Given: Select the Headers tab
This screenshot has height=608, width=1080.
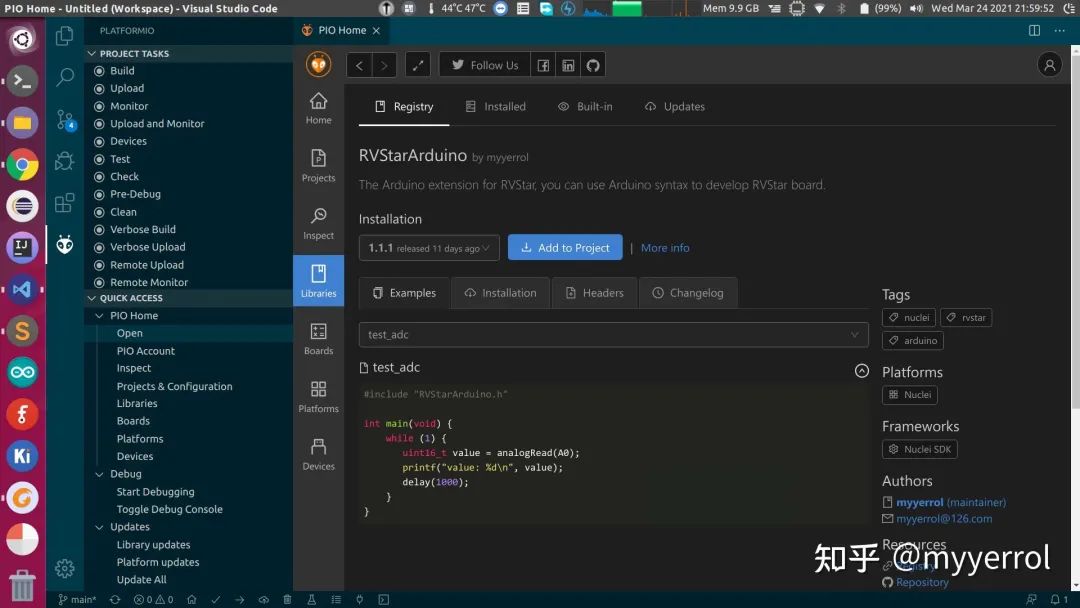Looking at the screenshot, I should point(594,293).
